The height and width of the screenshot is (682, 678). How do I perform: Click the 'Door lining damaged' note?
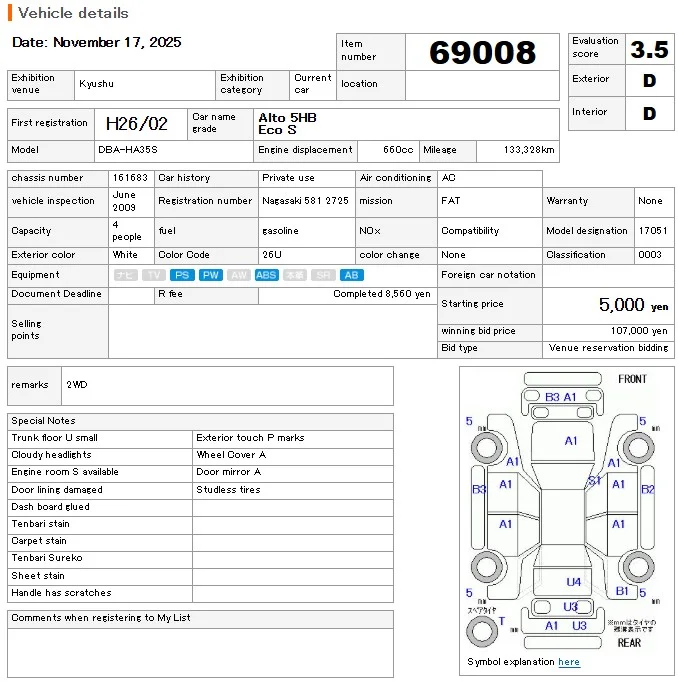point(57,489)
